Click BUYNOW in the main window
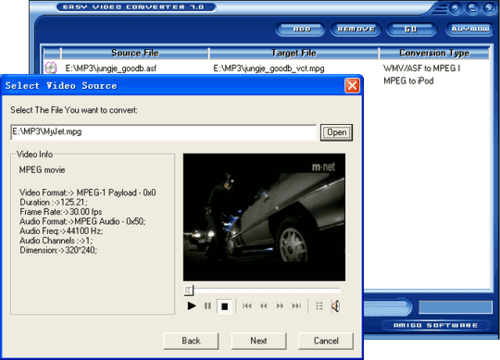Viewport: 500px width, 360px height. coord(470,29)
